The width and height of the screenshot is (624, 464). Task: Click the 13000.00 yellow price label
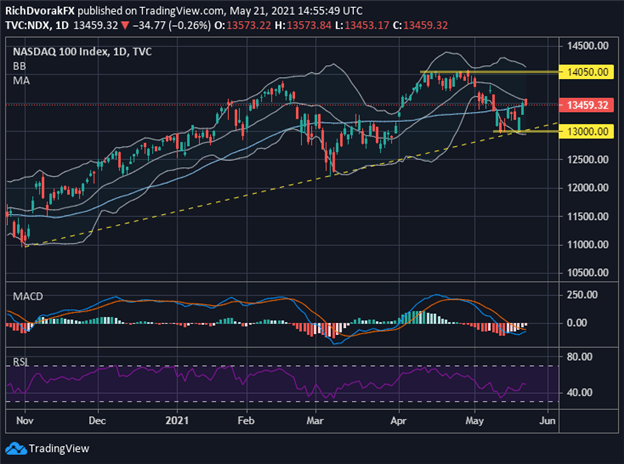[587, 131]
